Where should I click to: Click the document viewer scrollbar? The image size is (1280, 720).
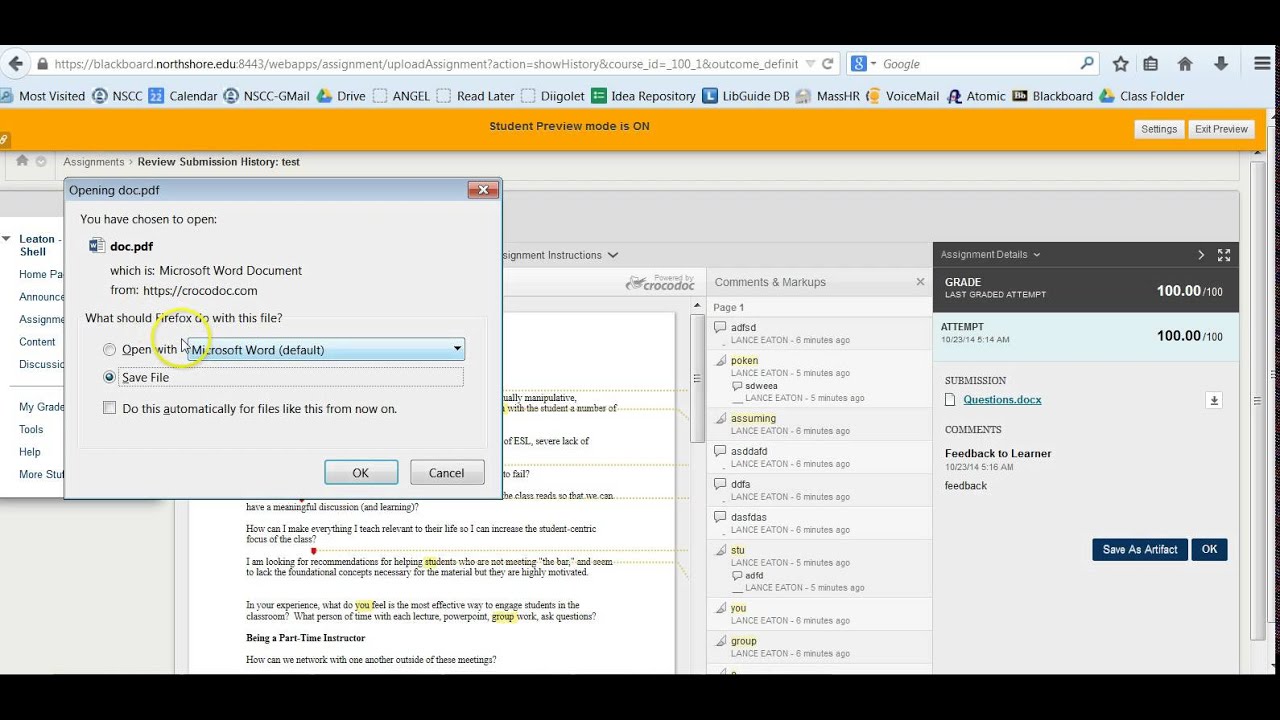pyautogui.click(x=697, y=377)
